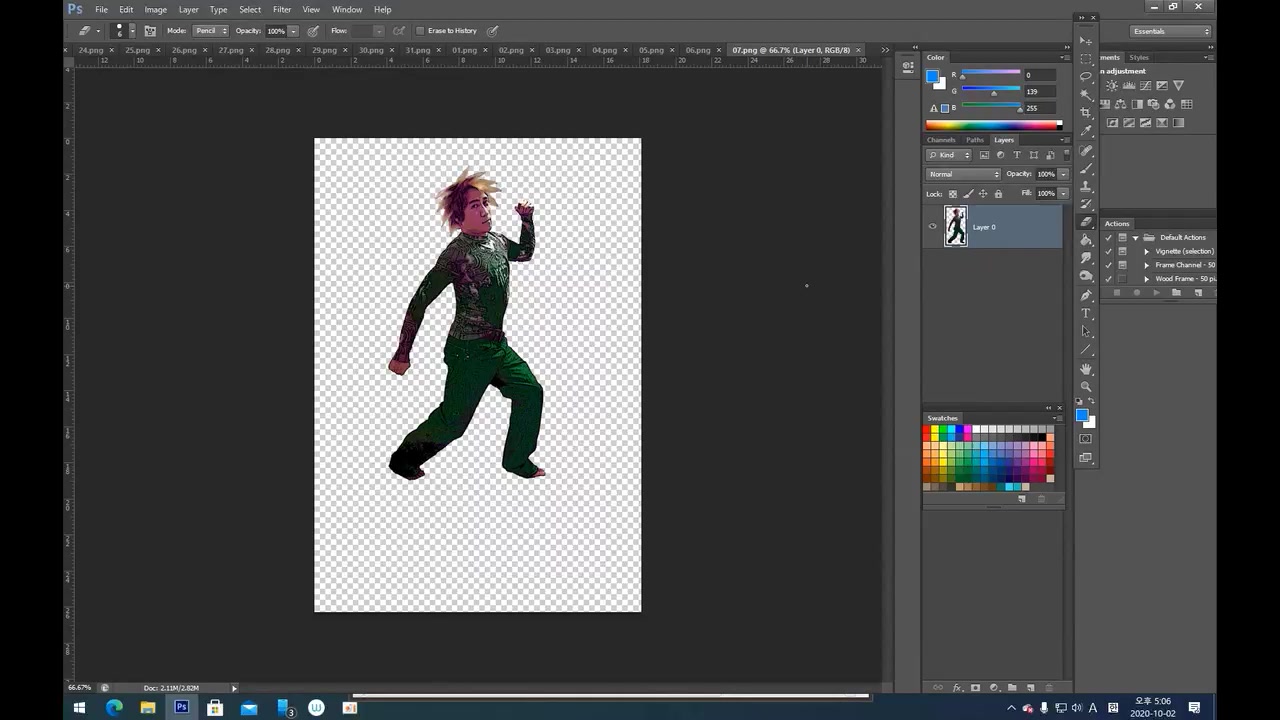Select the Crop tool
Viewport: 1280px width, 720px height.
point(1086,113)
